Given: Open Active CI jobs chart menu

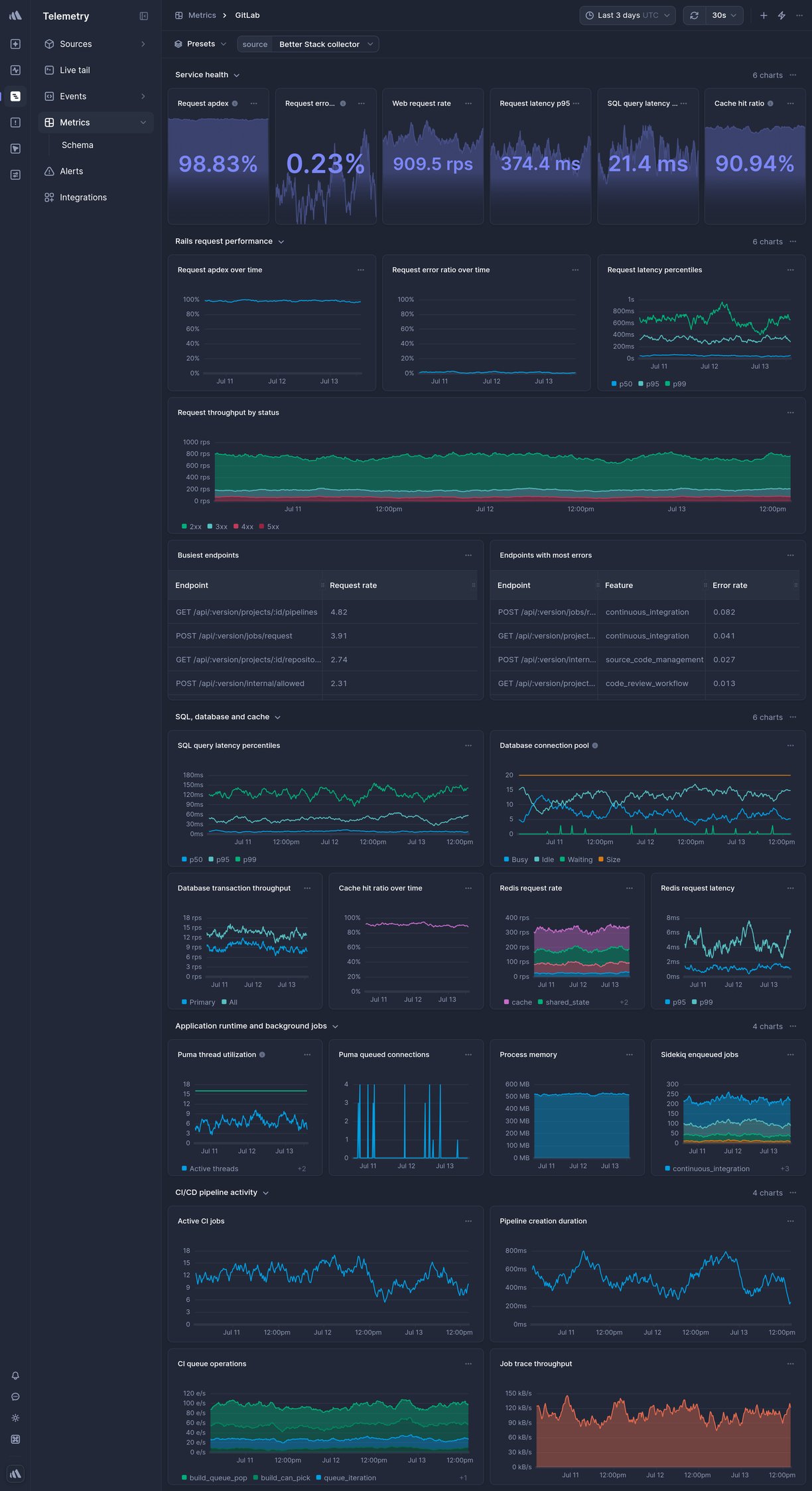Looking at the screenshot, I should point(468,1222).
